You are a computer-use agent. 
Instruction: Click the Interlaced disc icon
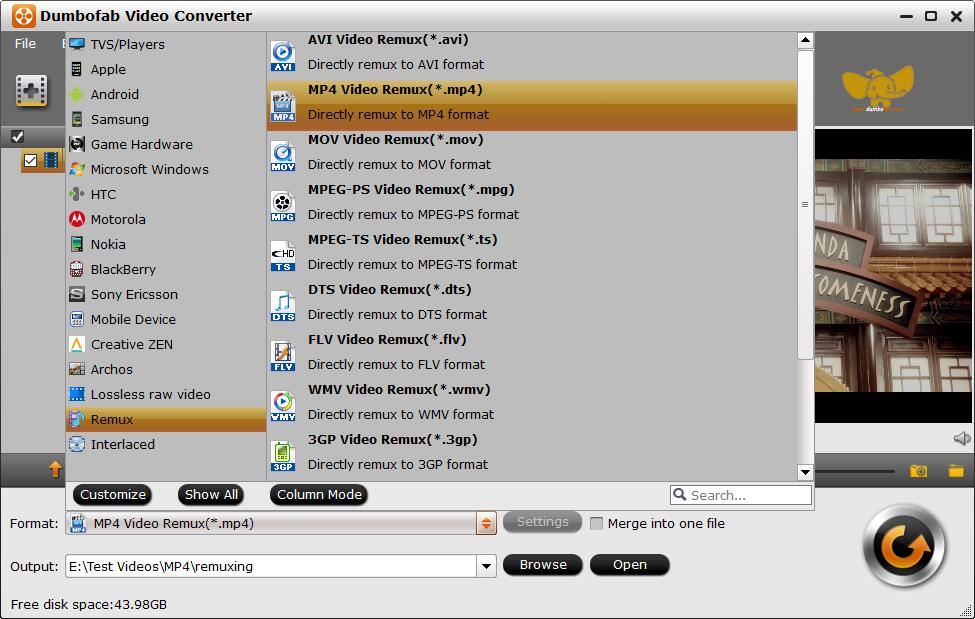(76, 444)
